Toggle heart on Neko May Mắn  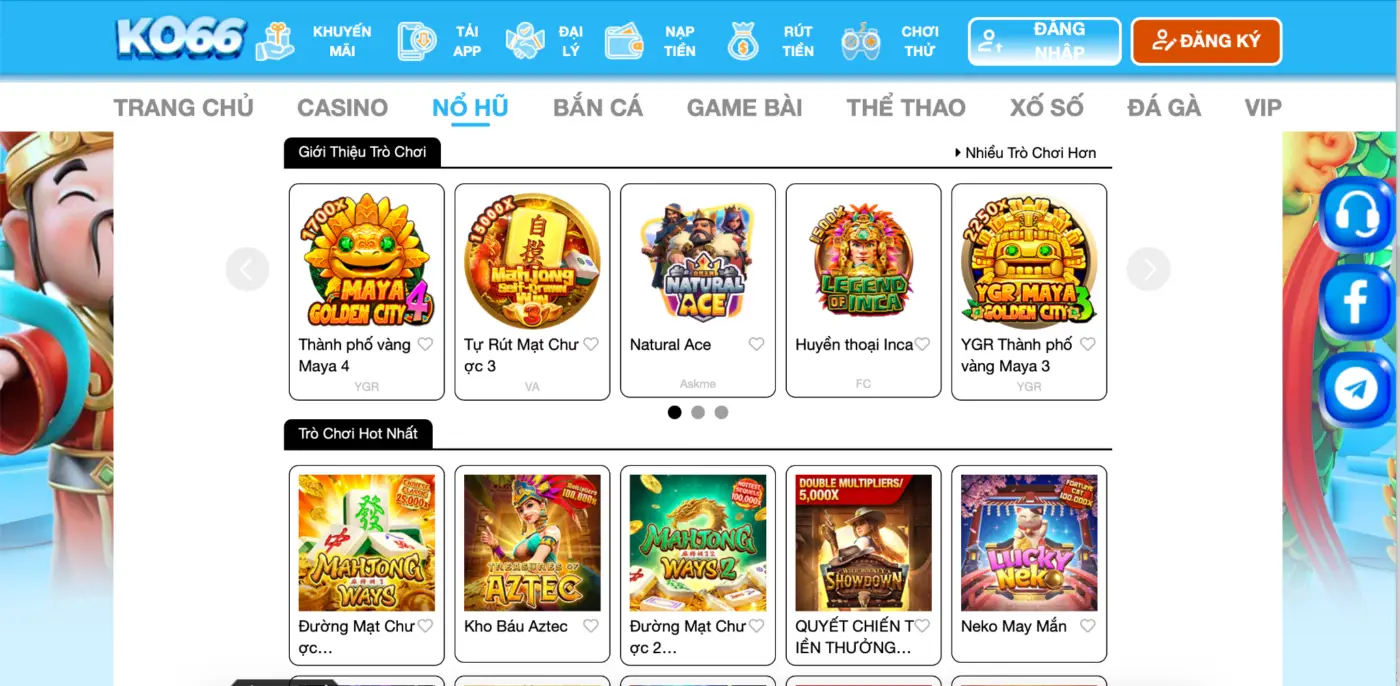tap(1087, 626)
